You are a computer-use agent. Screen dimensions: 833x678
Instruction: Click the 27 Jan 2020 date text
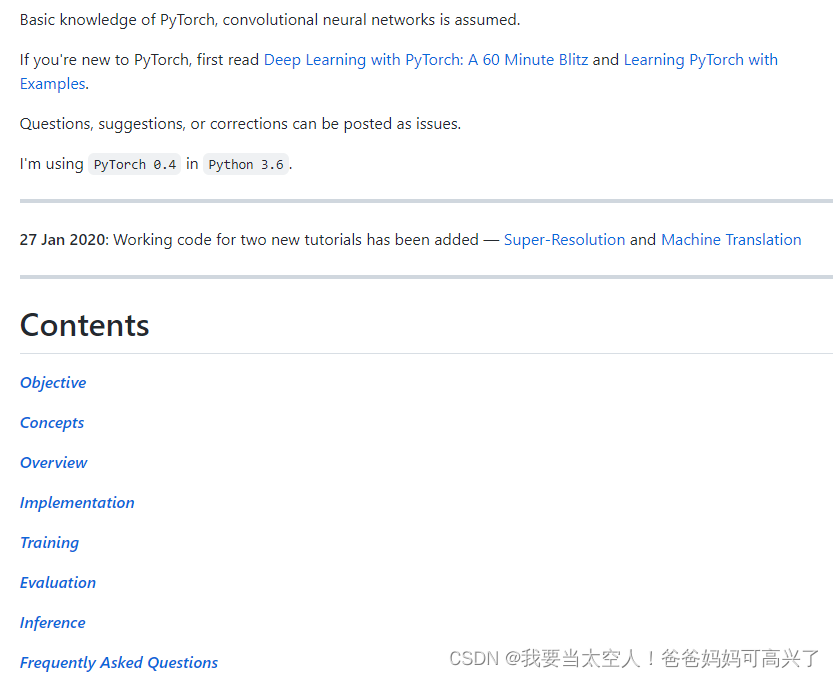64,240
